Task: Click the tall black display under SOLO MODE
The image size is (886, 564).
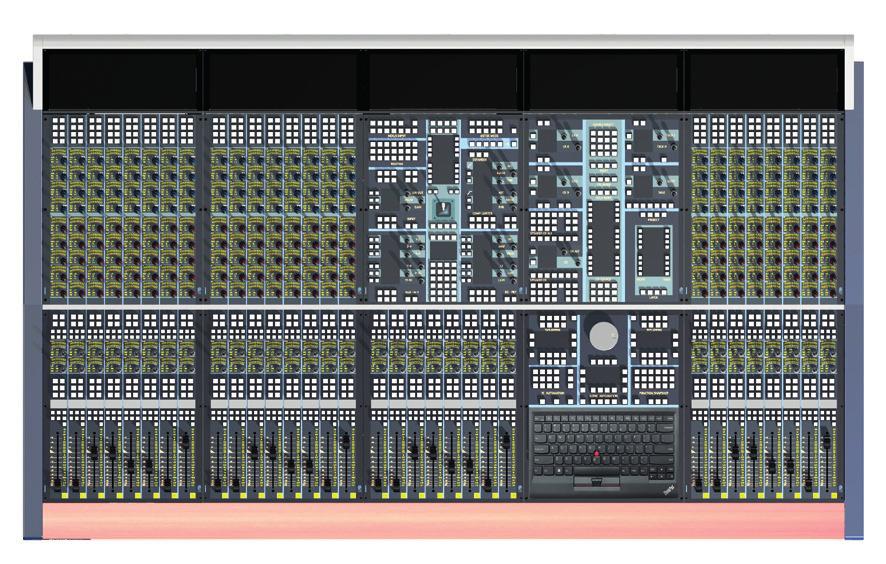Action: pyautogui.click(x=603, y=238)
